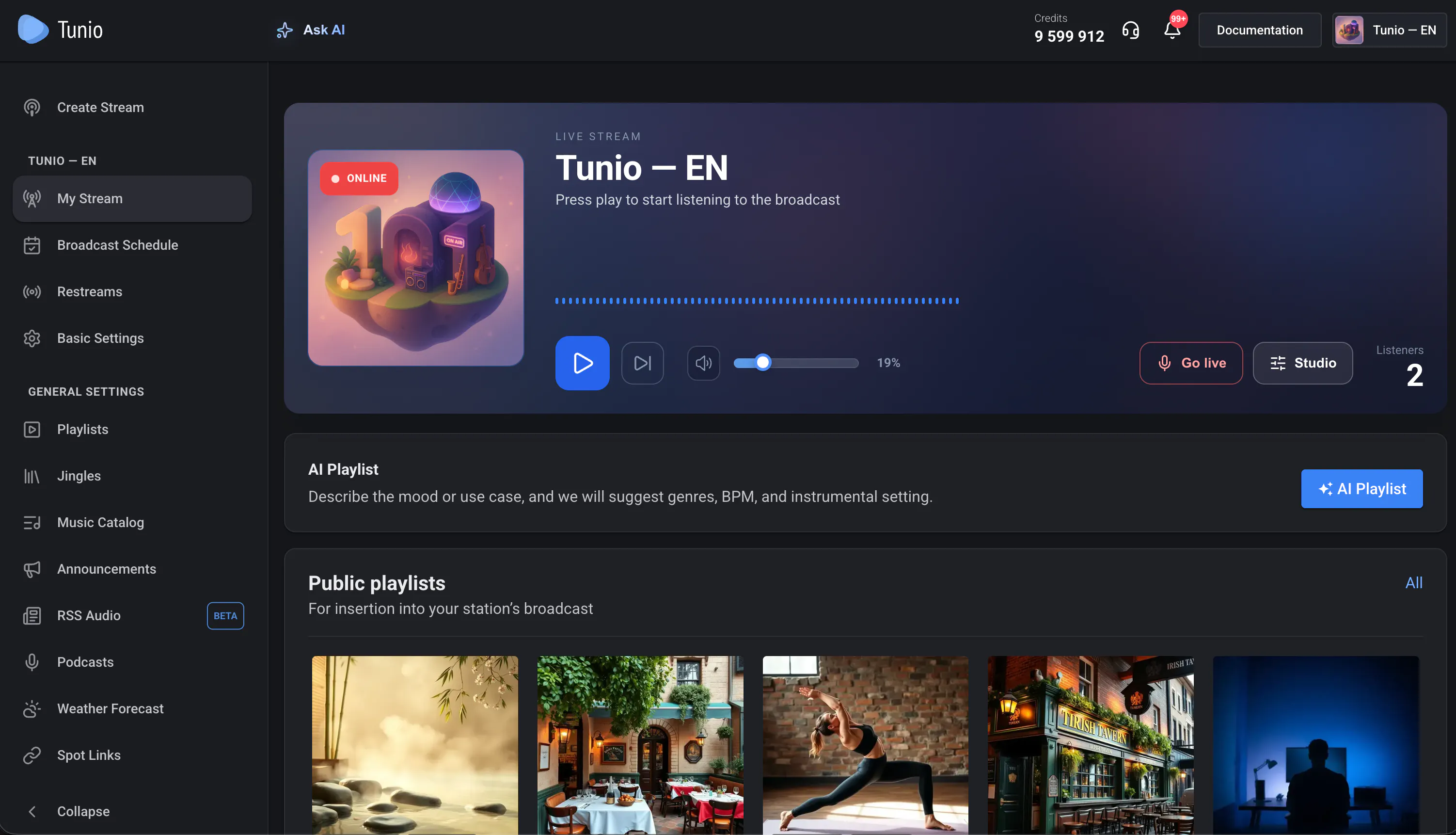1456x835 pixels.
Task: Click the Spot Links chain icon
Action: pyautogui.click(x=32, y=755)
